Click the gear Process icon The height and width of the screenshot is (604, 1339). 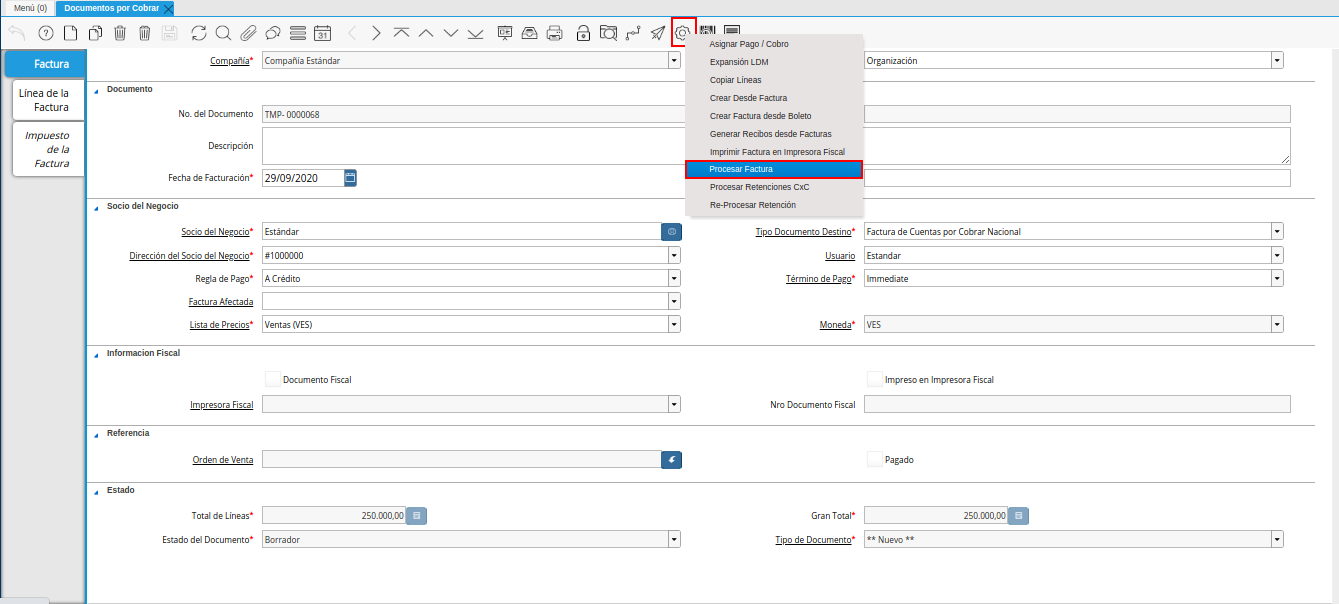[683, 33]
